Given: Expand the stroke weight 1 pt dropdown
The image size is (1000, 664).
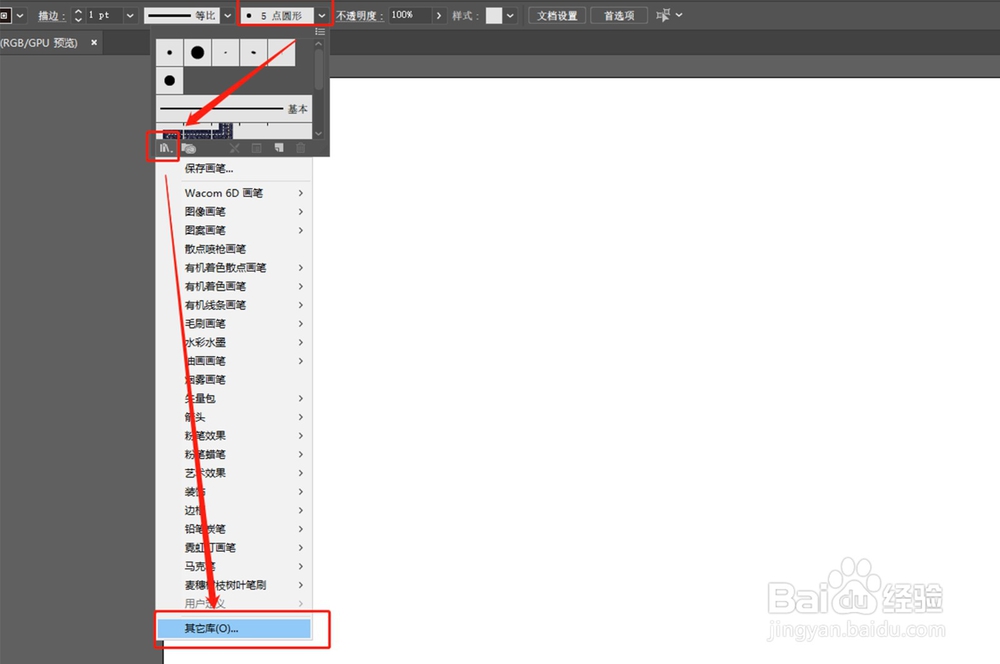Looking at the screenshot, I should pos(130,15).
